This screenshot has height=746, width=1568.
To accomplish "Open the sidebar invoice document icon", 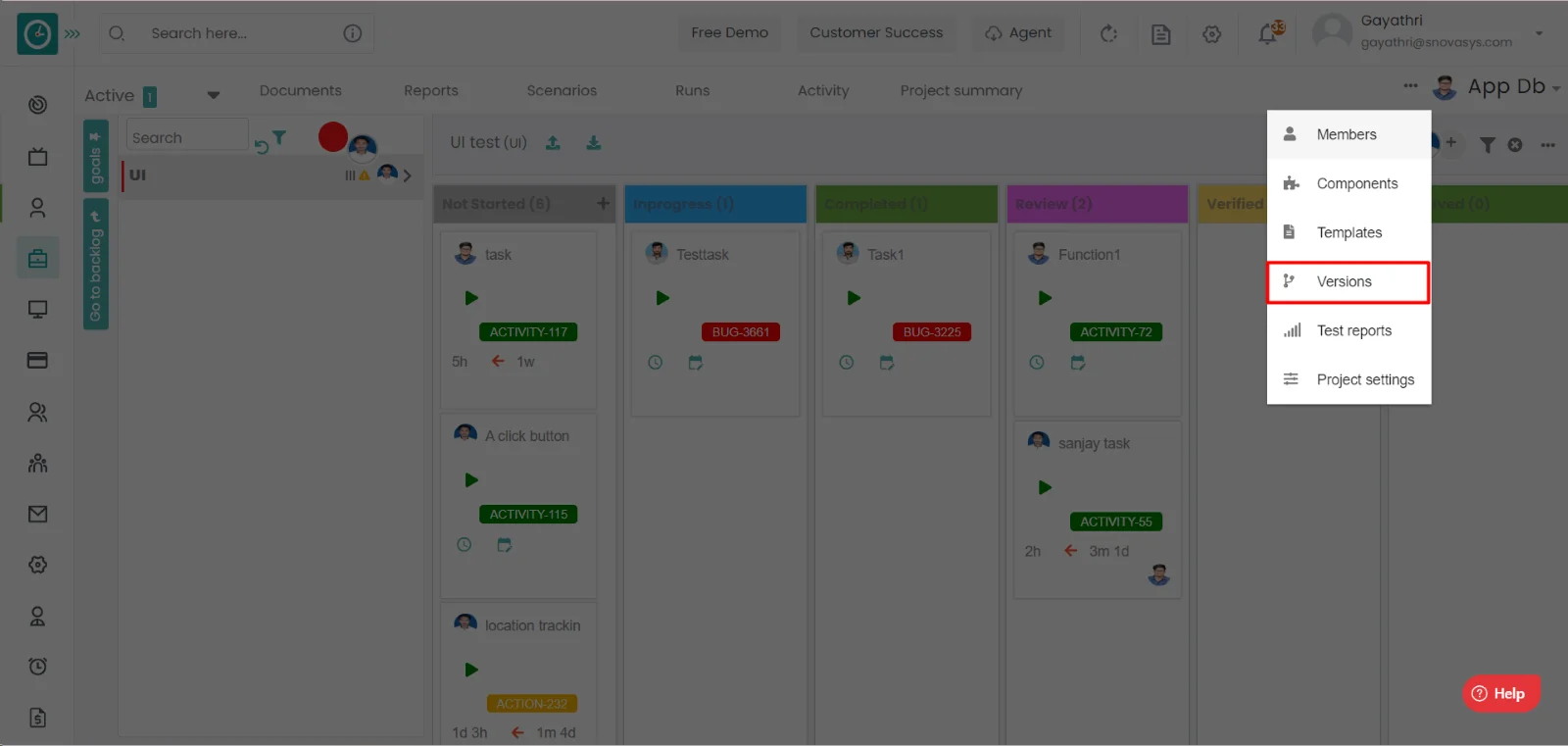I will click(37, 718).
